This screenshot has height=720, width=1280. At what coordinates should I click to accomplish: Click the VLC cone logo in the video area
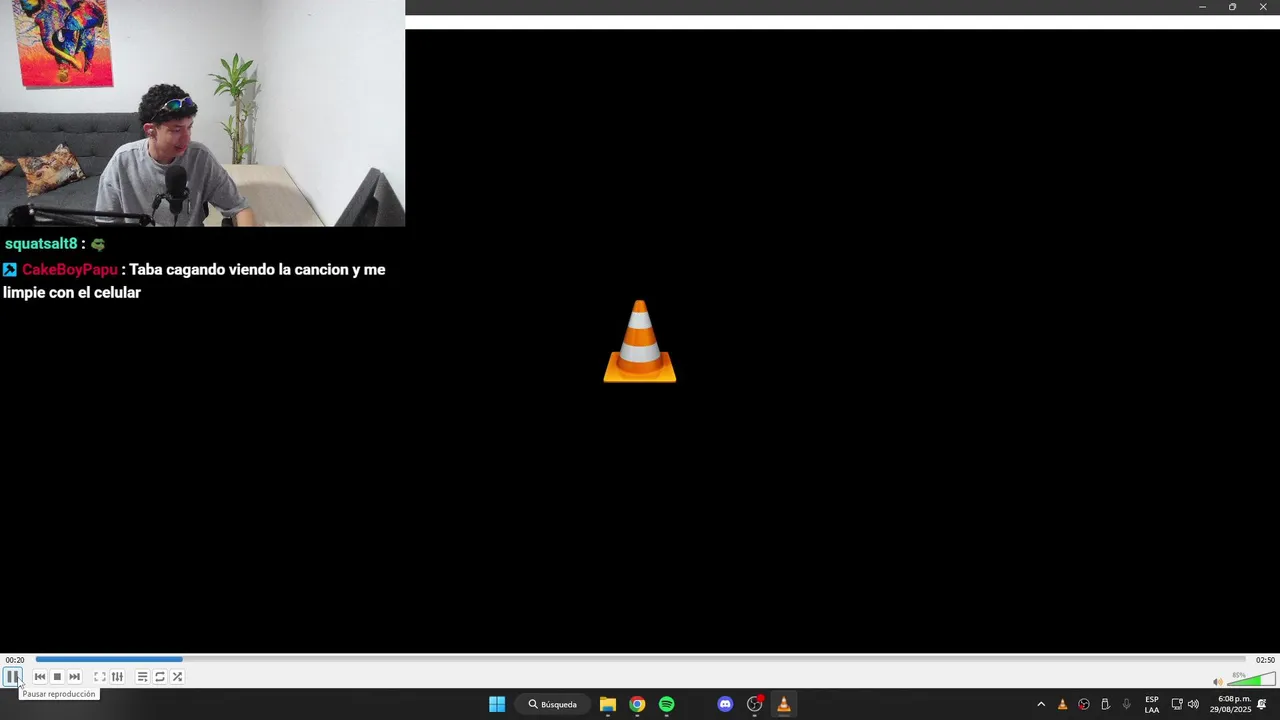(640, 341)
